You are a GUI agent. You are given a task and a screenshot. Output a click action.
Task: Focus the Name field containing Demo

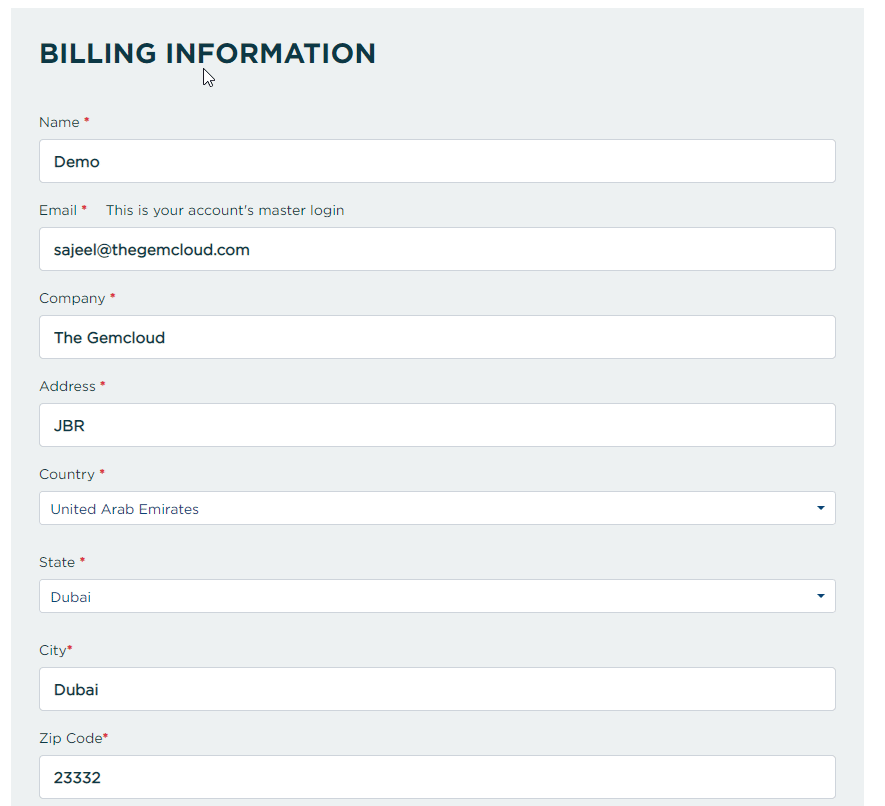pos(437,161)
